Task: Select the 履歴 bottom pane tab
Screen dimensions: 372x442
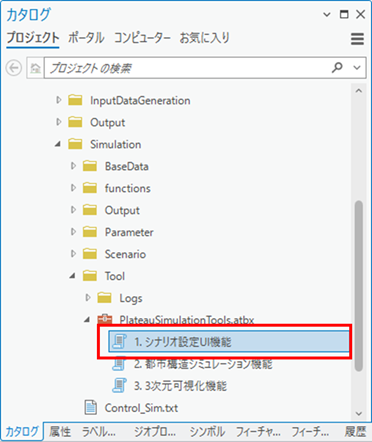Action: coord(356,432)
